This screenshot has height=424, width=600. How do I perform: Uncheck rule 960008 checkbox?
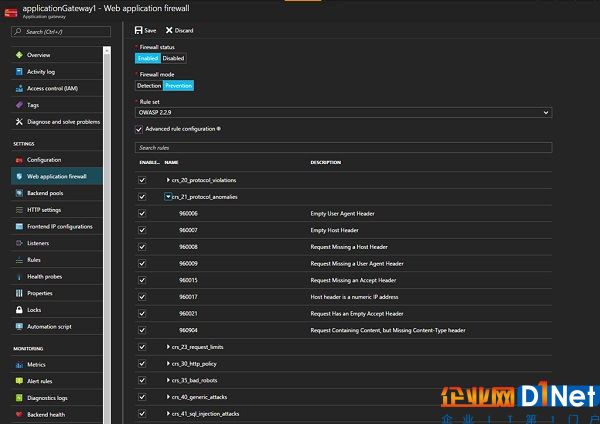[x=142, y=247]
